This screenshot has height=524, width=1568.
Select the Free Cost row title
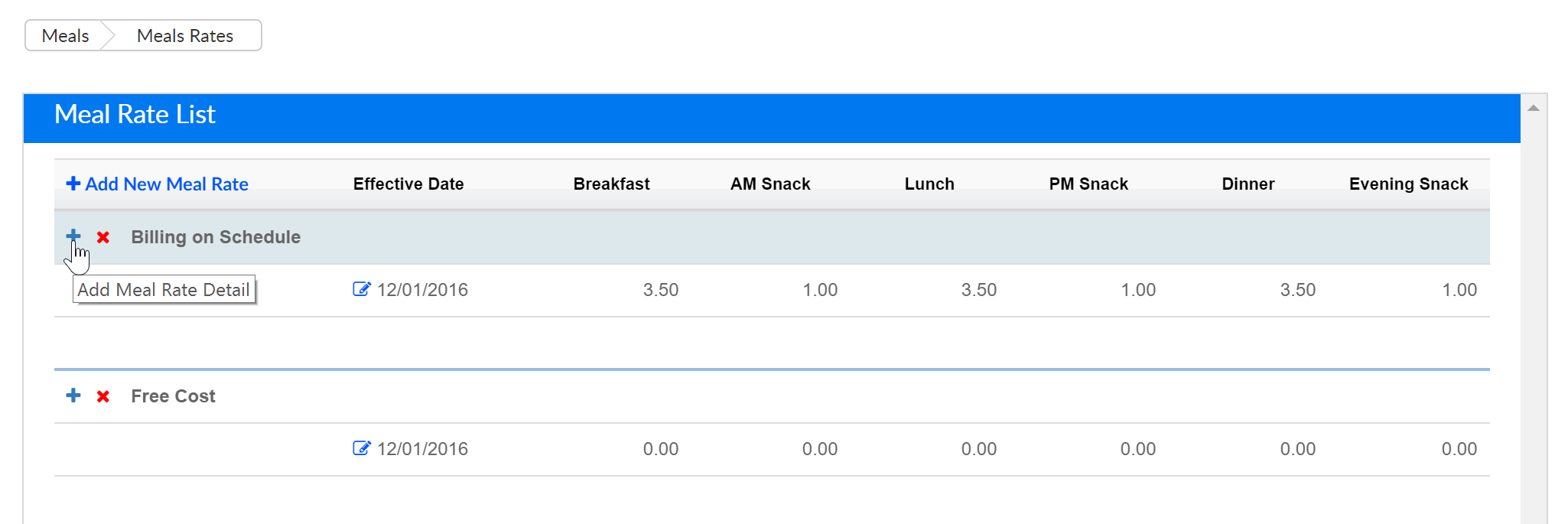[x=174, y=396]
